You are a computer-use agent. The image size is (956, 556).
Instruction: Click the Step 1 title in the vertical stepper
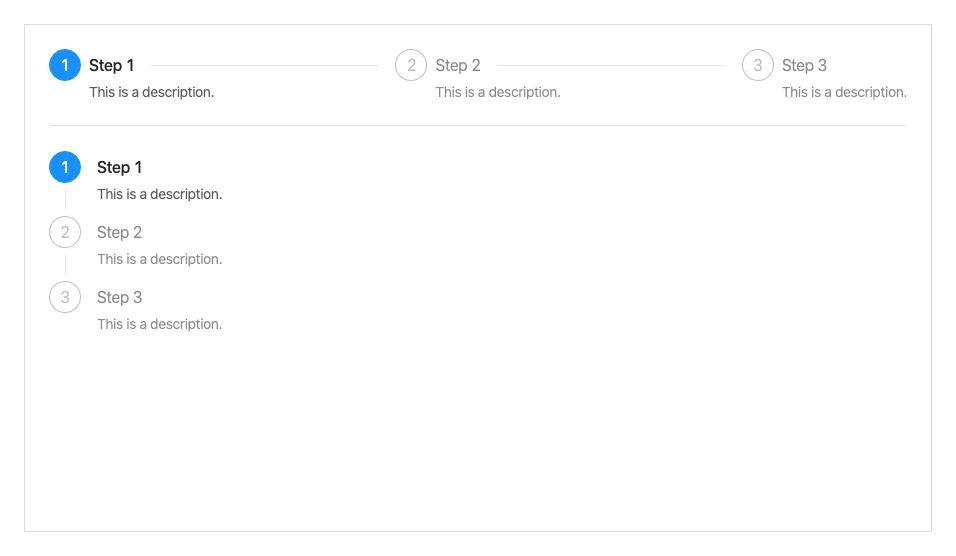120,167
